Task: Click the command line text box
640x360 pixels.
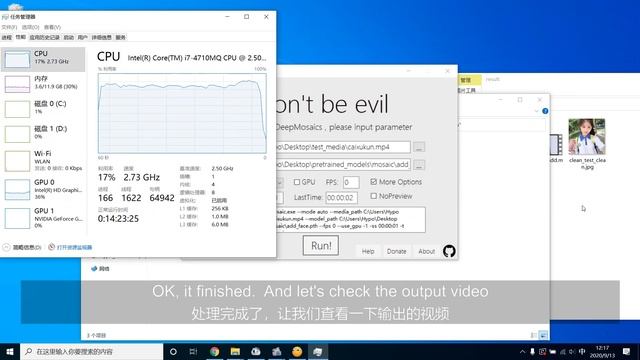Action: tap(351, 220)
